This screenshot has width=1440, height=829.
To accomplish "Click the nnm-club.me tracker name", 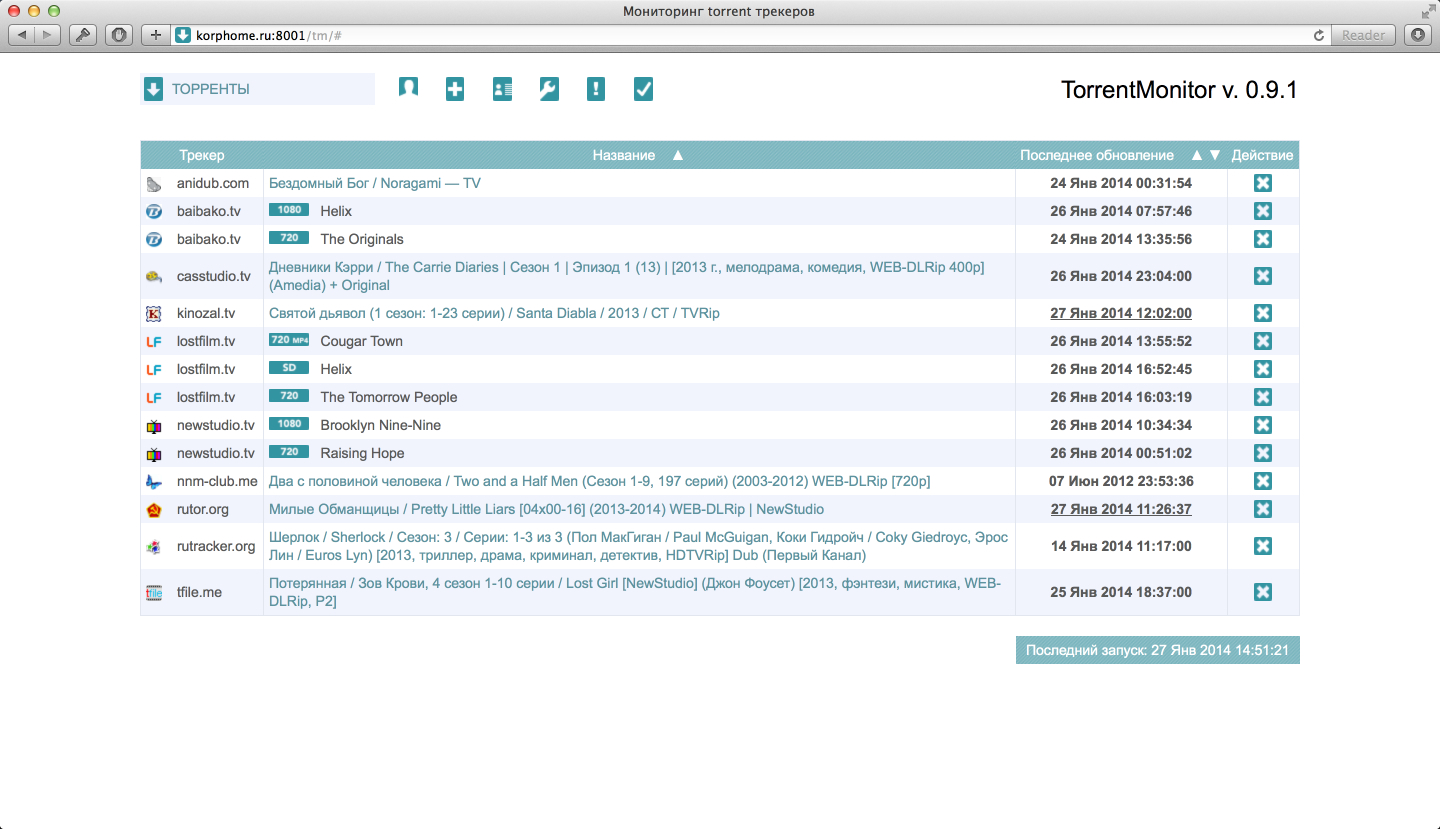I will 217,481.
